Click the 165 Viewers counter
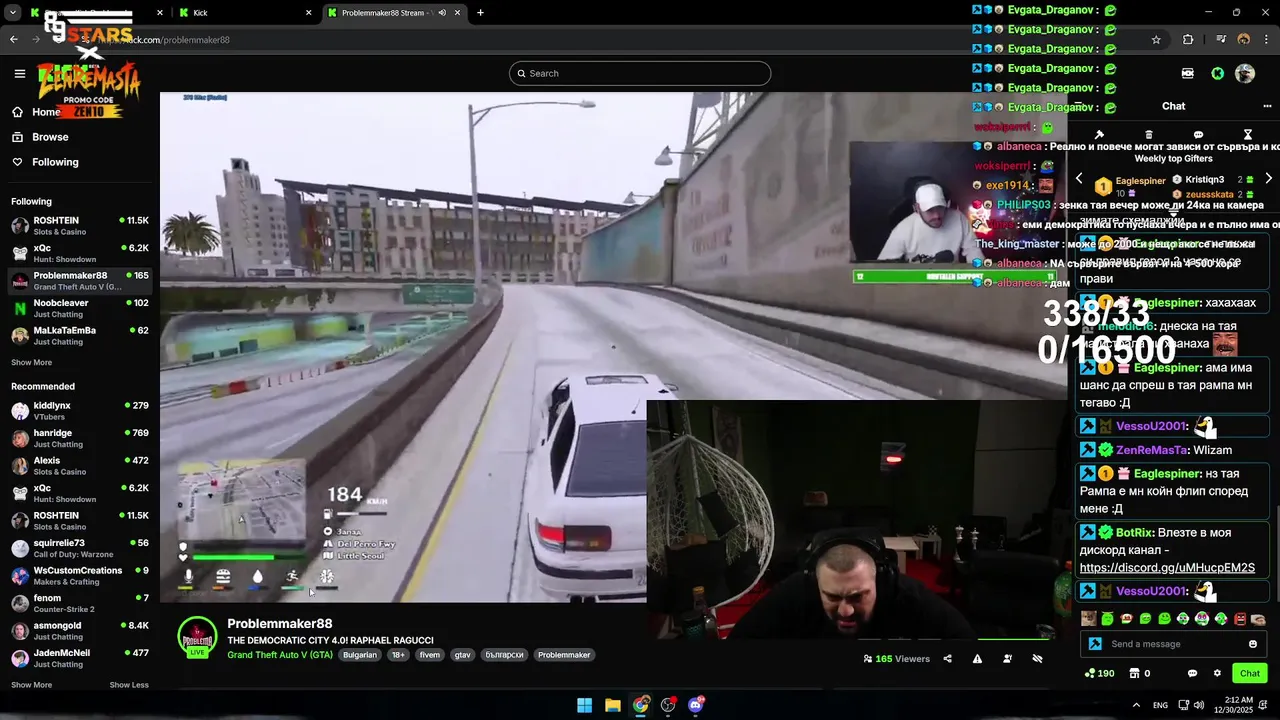The image size is (1280, 720). click(x=897, y=659)
